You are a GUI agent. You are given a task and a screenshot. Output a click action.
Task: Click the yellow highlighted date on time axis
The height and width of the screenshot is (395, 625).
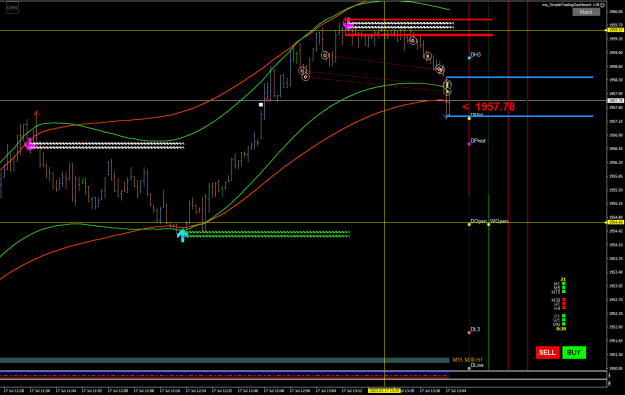click(x=384, y=391)
